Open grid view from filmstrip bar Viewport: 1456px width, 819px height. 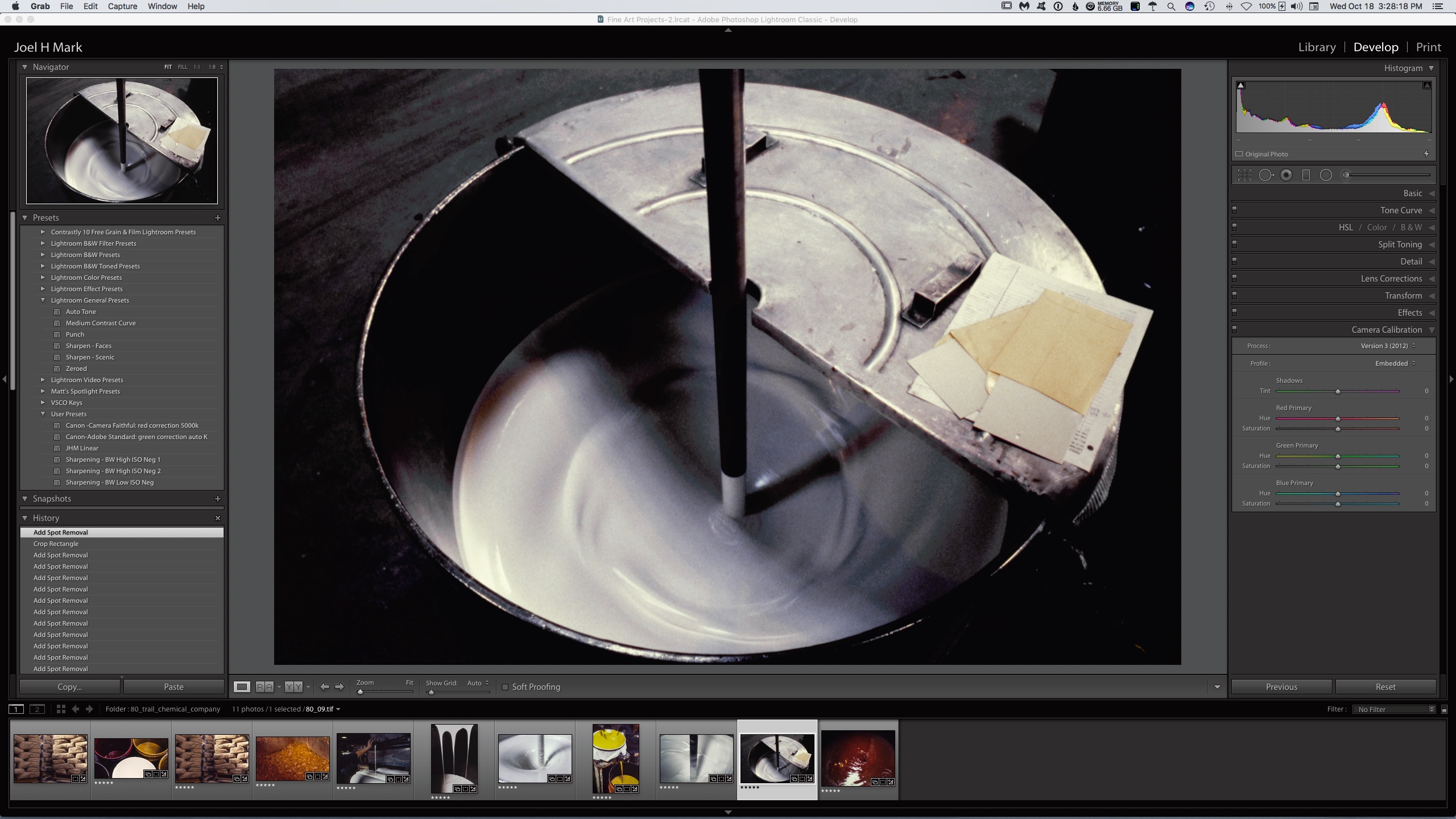pyautogui.click(x=61, y=709)
